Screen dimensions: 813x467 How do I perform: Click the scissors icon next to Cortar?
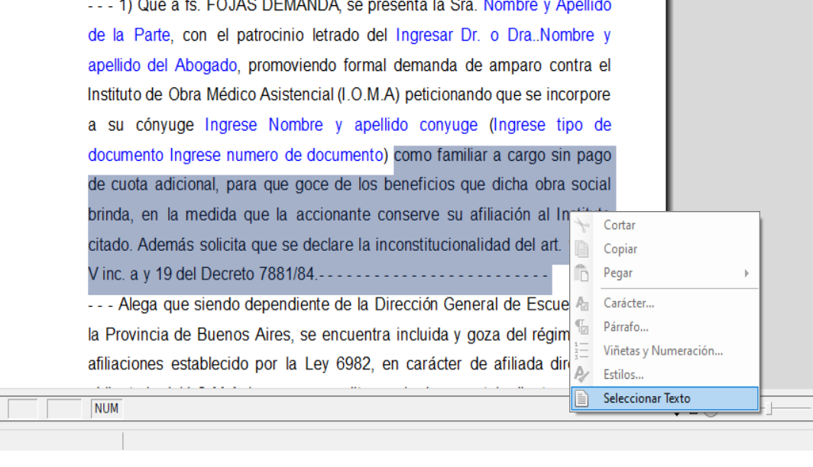(582, 226)
